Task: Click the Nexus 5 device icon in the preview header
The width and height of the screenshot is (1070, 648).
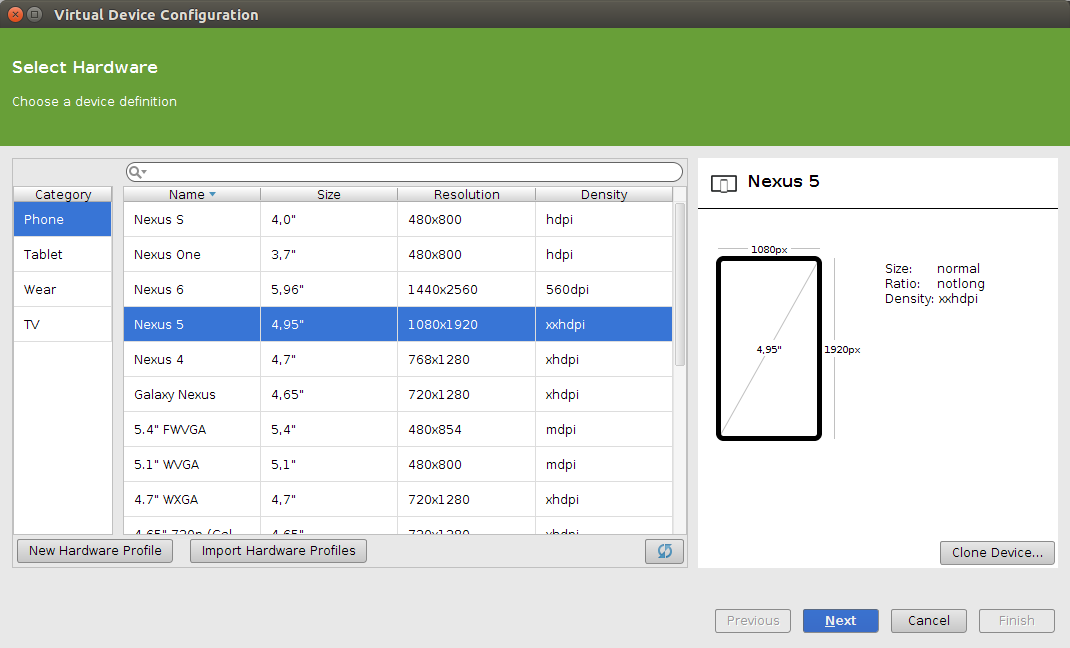Action: (723, 183)
